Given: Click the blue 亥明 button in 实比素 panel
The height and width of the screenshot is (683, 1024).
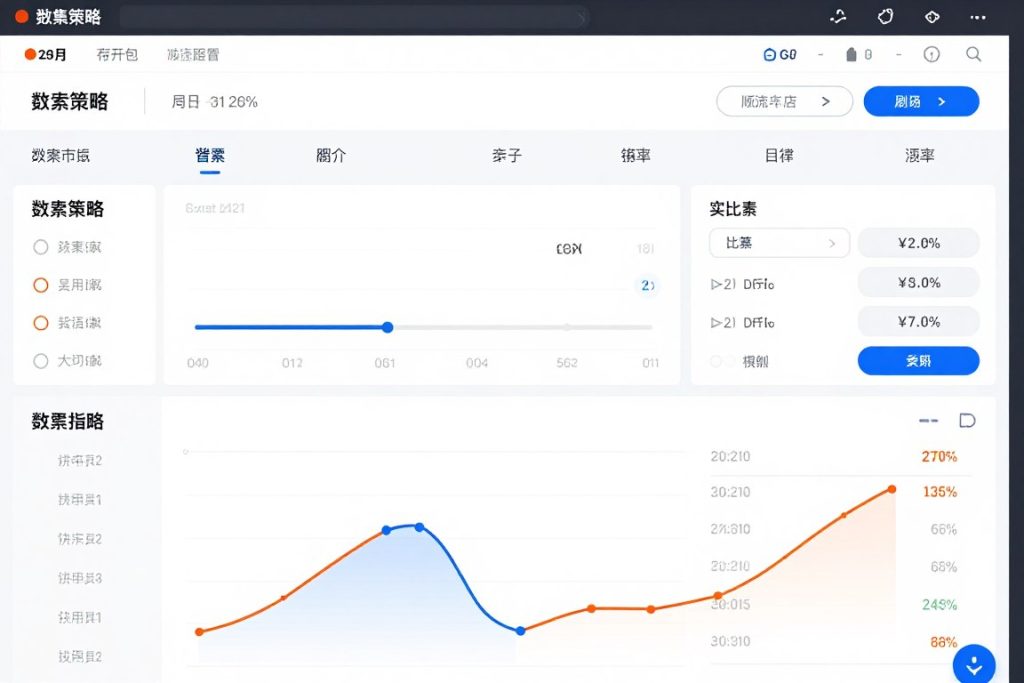Looking at the screenshot, I should [x=918, y=361].
